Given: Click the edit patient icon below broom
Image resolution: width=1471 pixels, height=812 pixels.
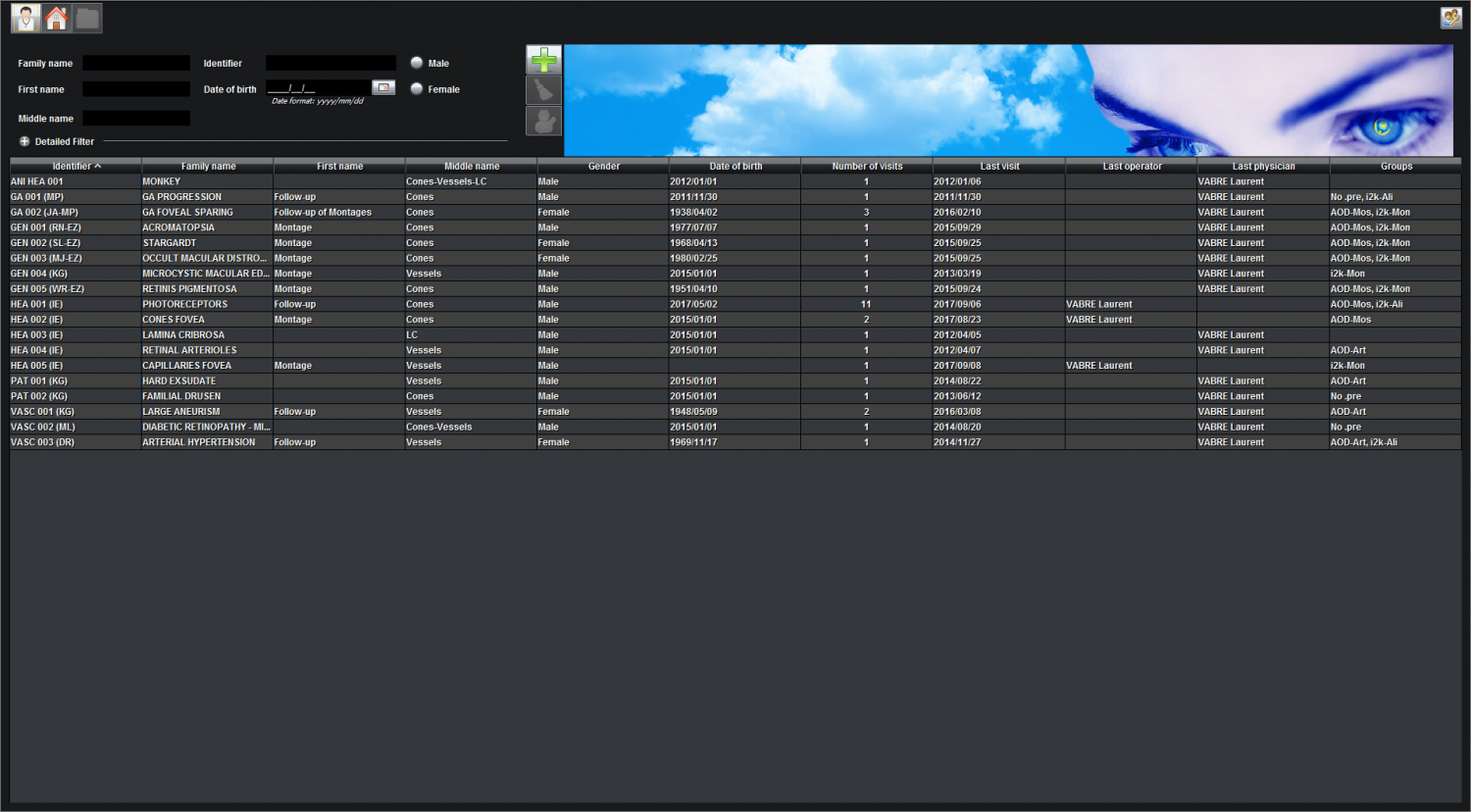Looking at the screenshot, I should point(543,121).
